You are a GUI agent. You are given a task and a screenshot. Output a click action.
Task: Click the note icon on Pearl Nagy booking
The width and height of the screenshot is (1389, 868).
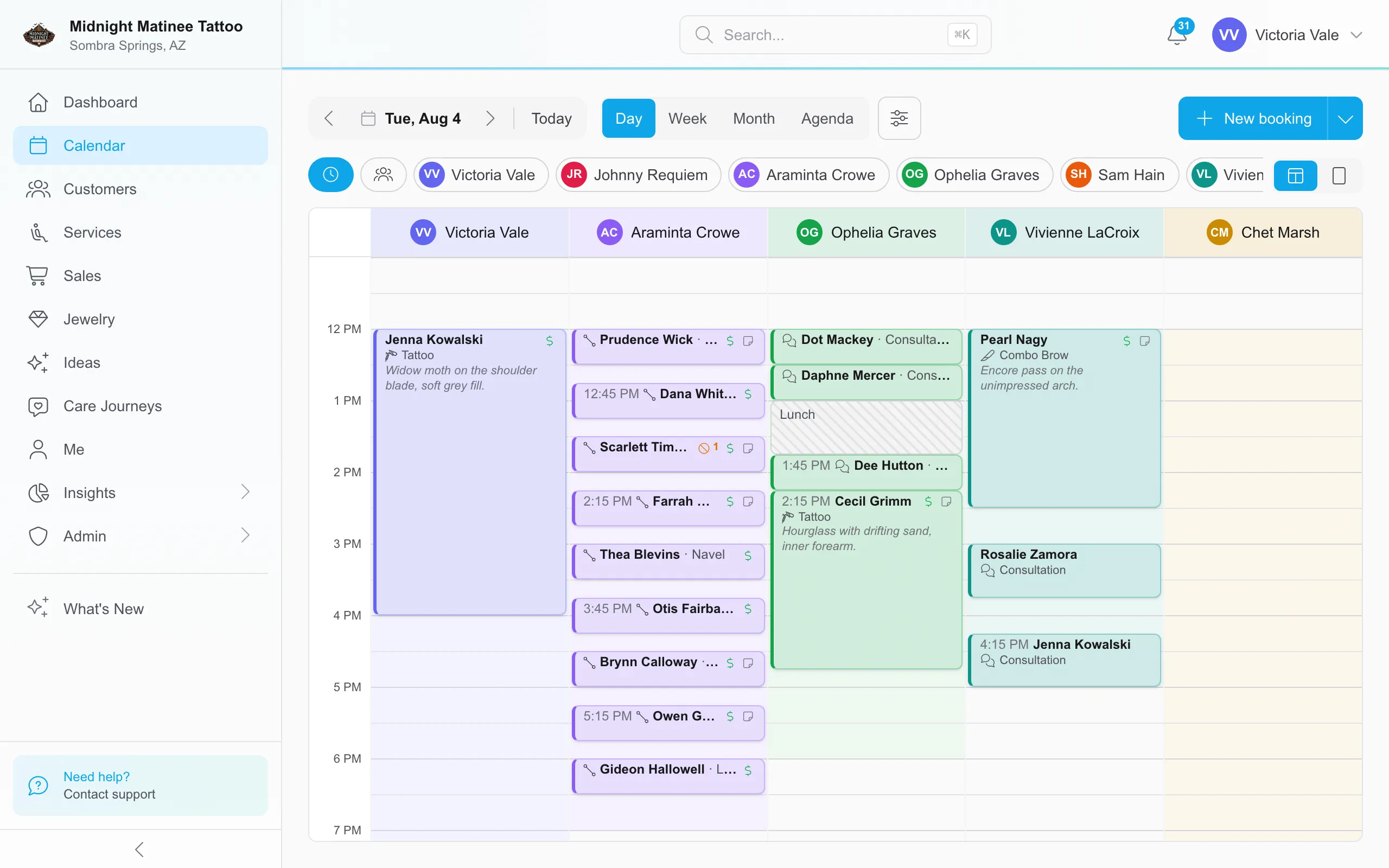[x=1144, y=341]
